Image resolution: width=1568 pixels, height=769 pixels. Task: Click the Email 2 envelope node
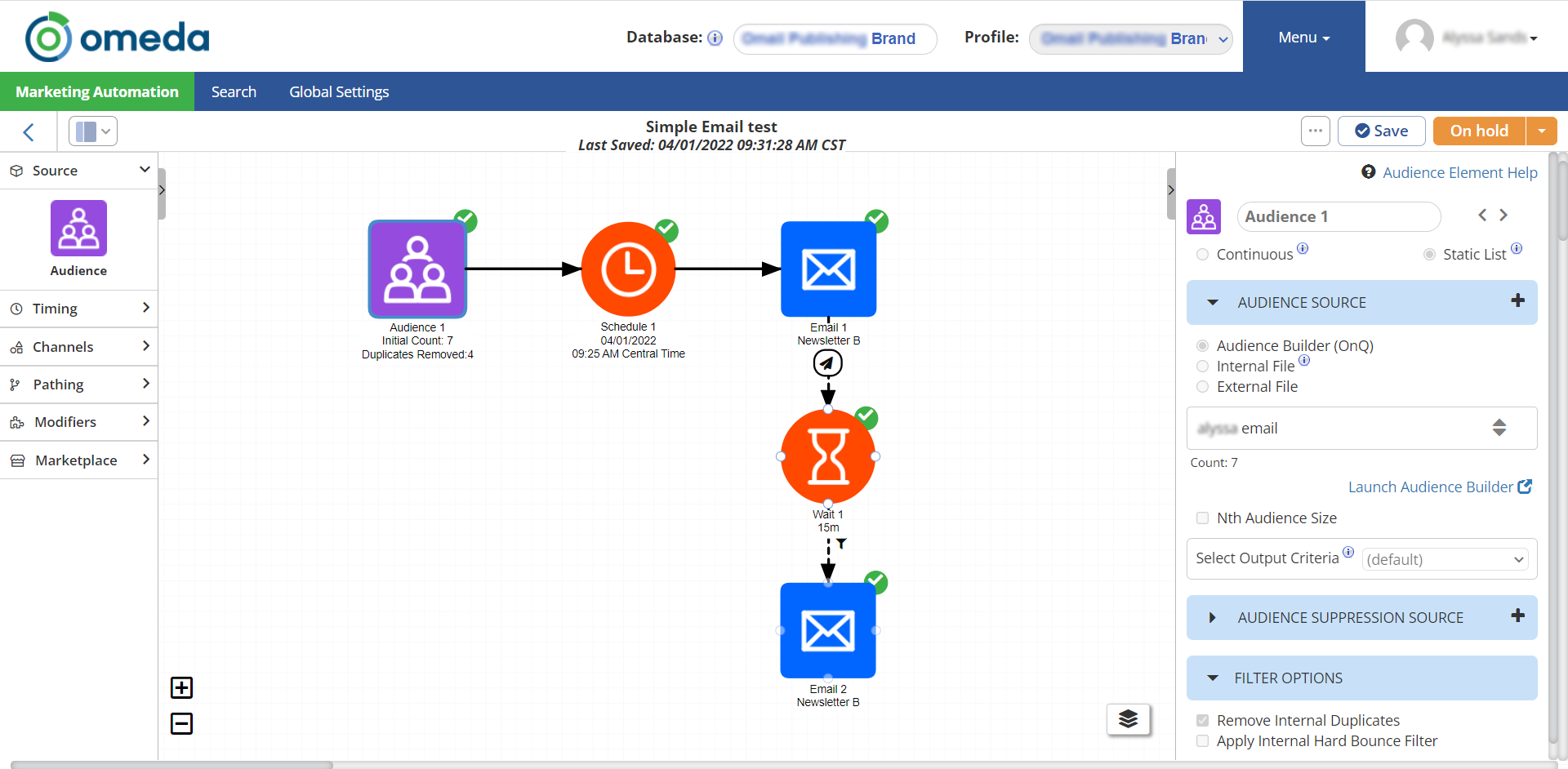(x=828, y=630)
